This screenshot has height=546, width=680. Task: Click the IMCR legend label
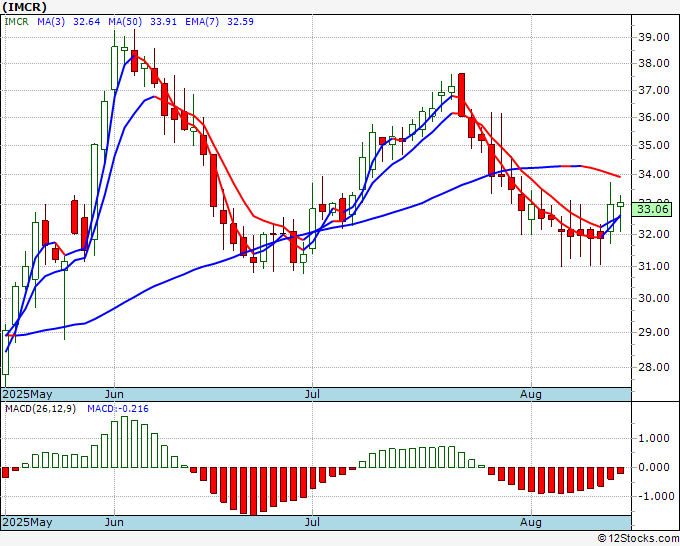coord(16,22)
